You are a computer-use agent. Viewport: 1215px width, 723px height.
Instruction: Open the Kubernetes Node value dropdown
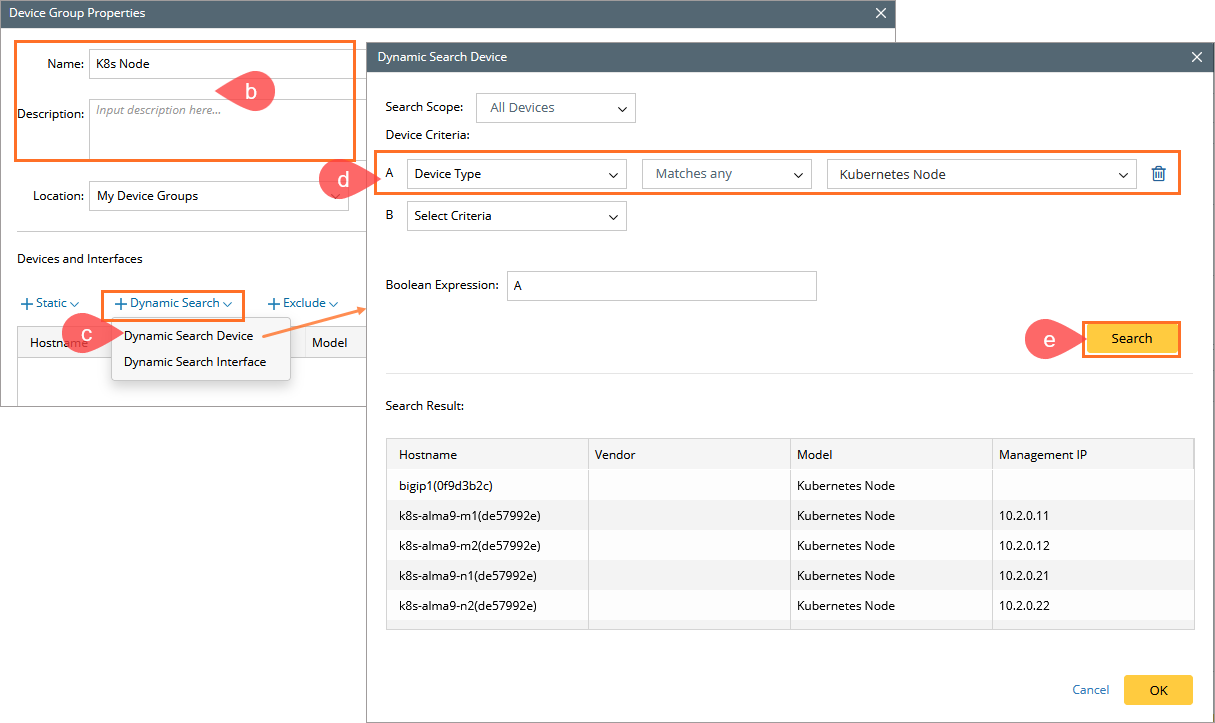(981, 174)
